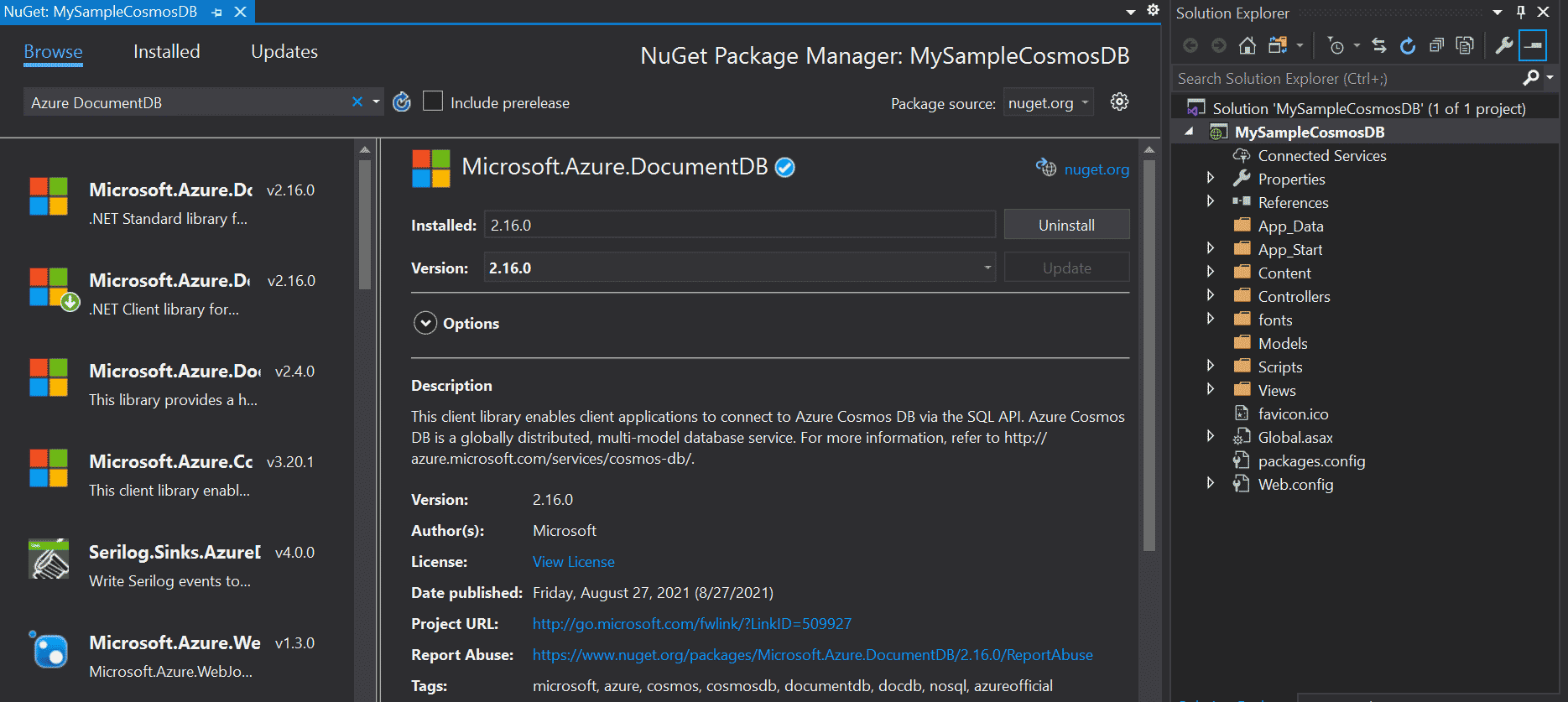The image size is (1568, 702).
Task: Click Switch Views icon in Solution Explorer
Action: (1279, 45)
